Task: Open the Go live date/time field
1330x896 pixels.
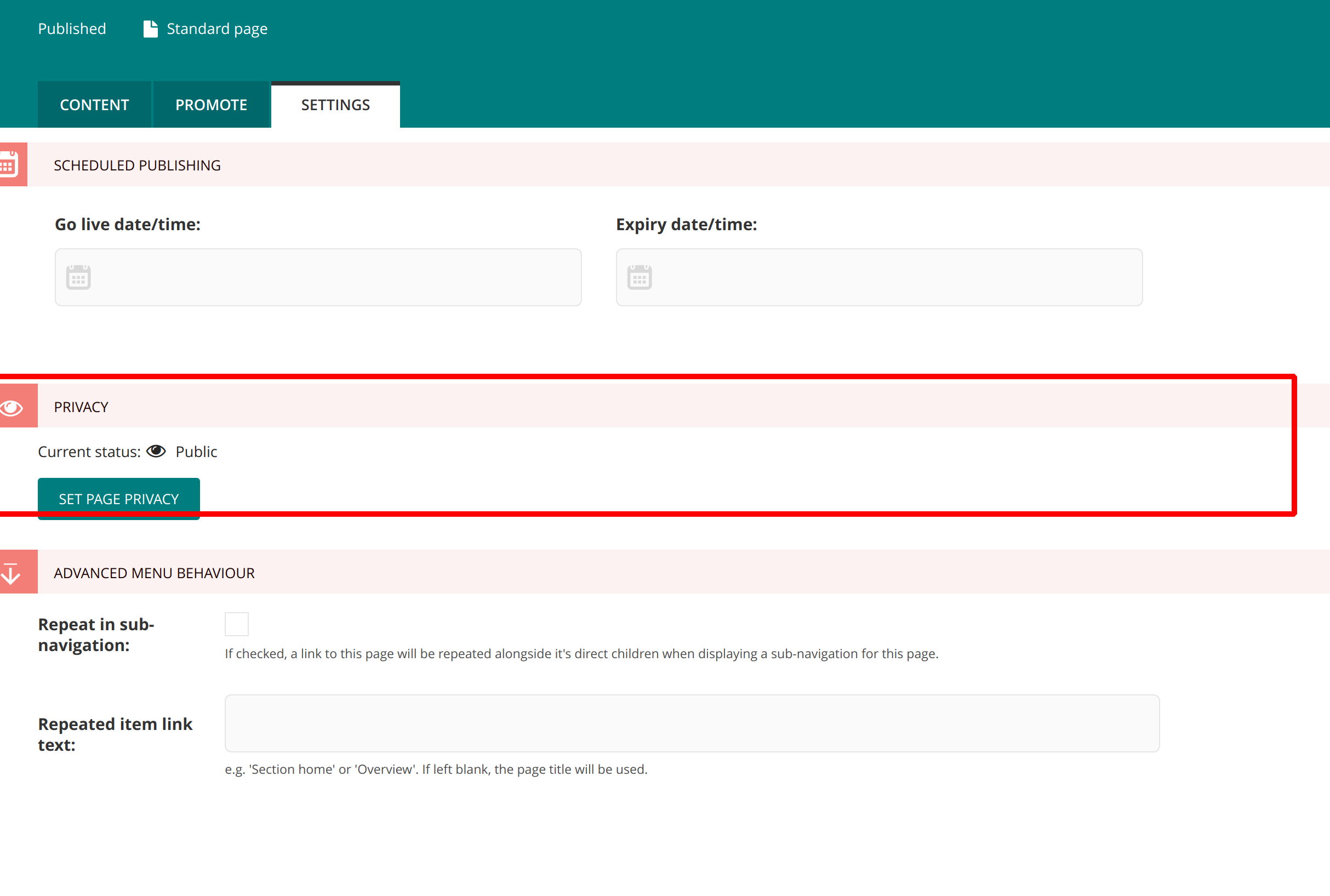Action: click(318, 278)
